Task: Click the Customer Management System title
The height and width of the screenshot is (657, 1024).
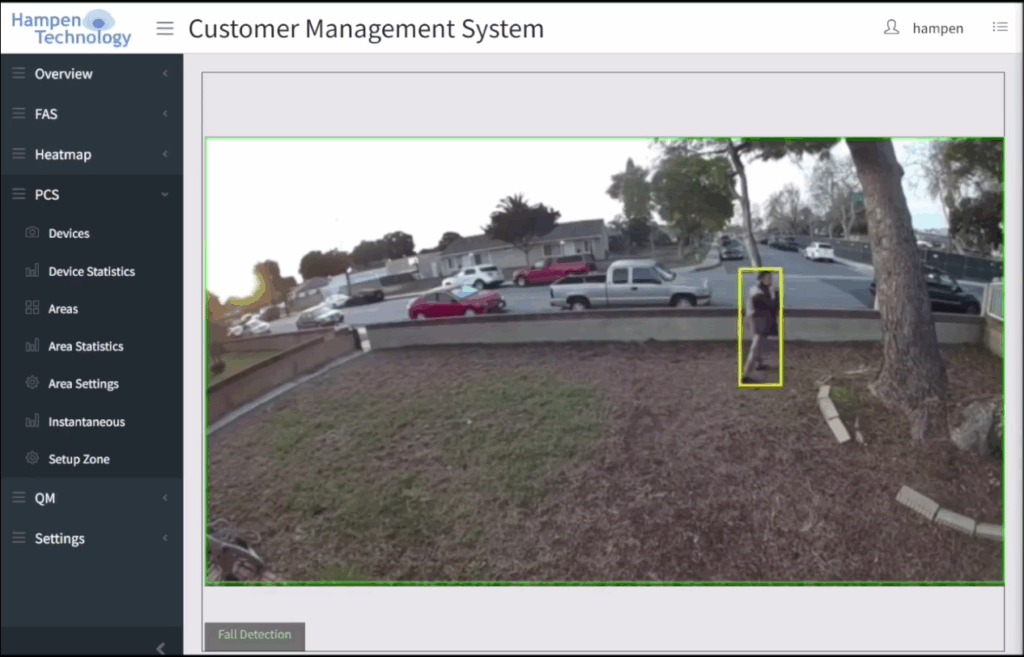Action: (366, 29)
